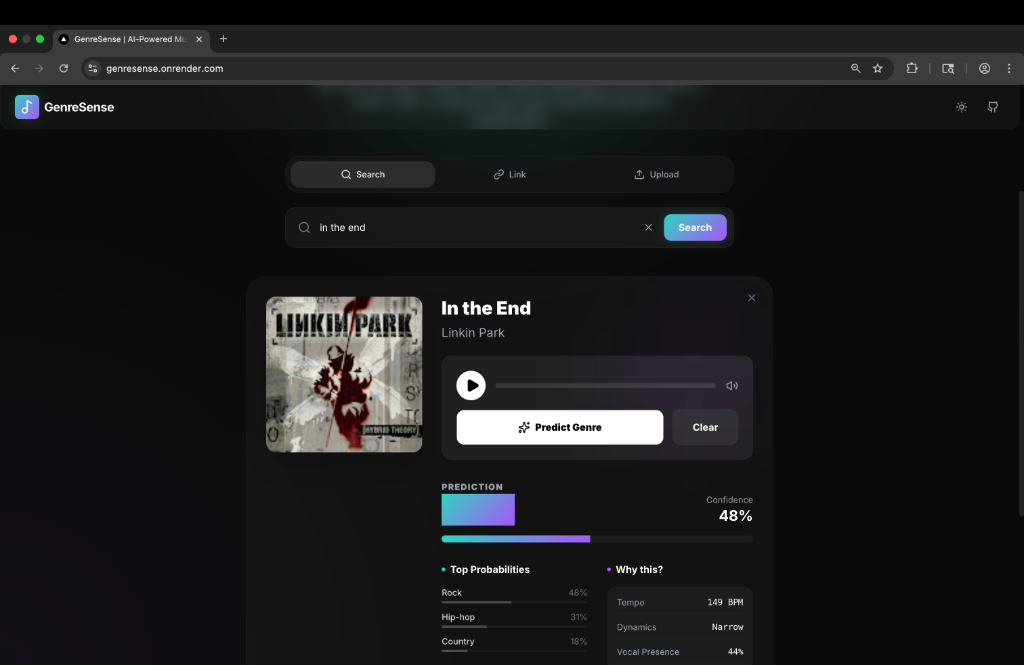Clear the search field with the X icon
Image resolution: width=1024 pixels, height=665 pixels.
648,228
